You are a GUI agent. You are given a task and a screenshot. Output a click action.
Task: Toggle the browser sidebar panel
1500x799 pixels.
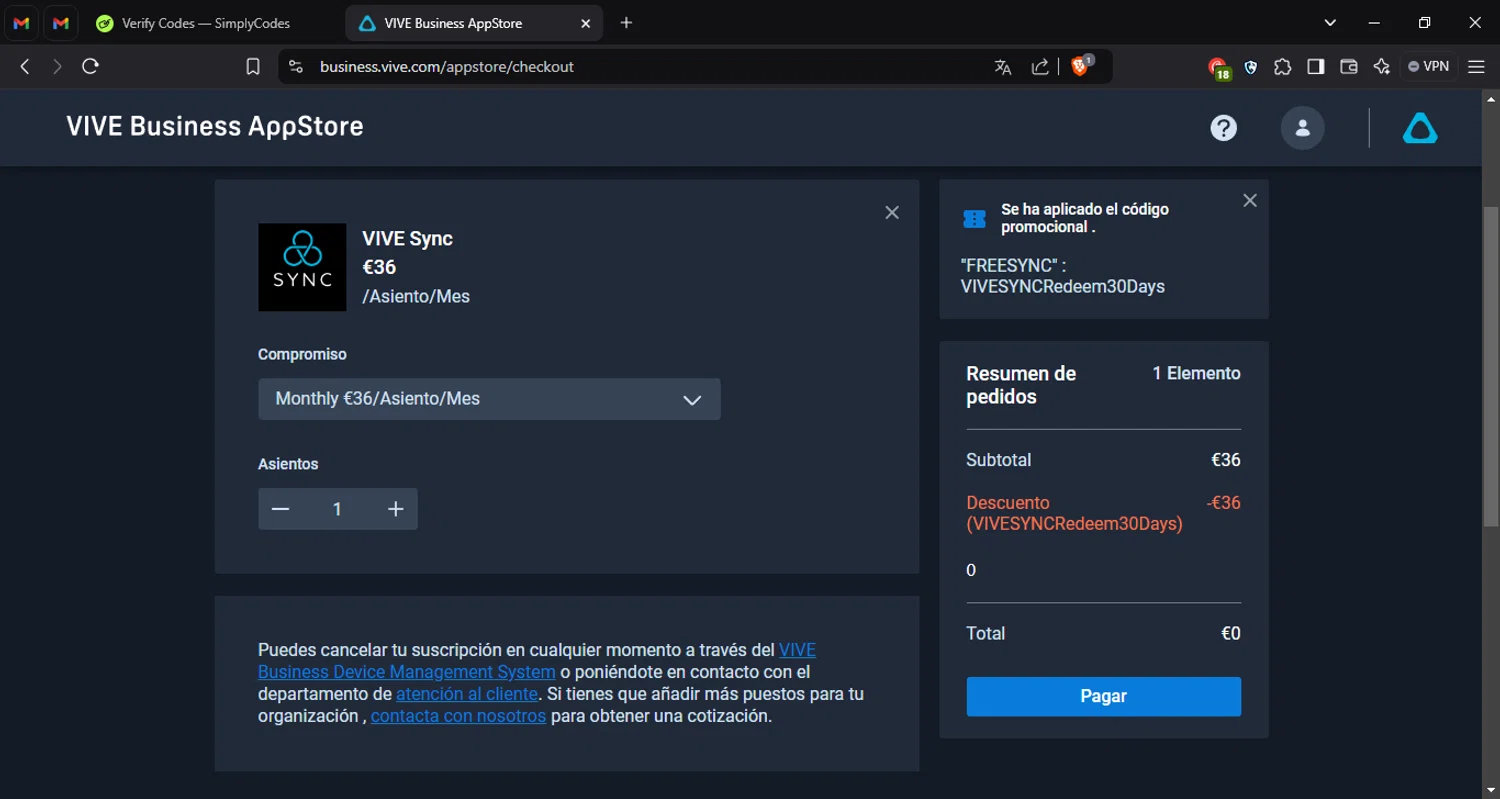click(1316, 67)
